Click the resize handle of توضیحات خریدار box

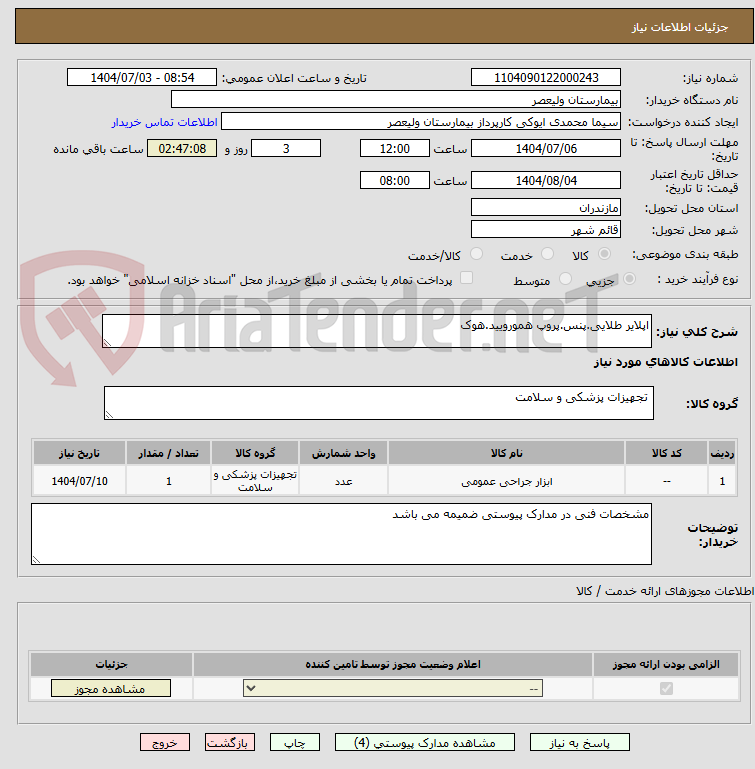(x=36, y=560)
